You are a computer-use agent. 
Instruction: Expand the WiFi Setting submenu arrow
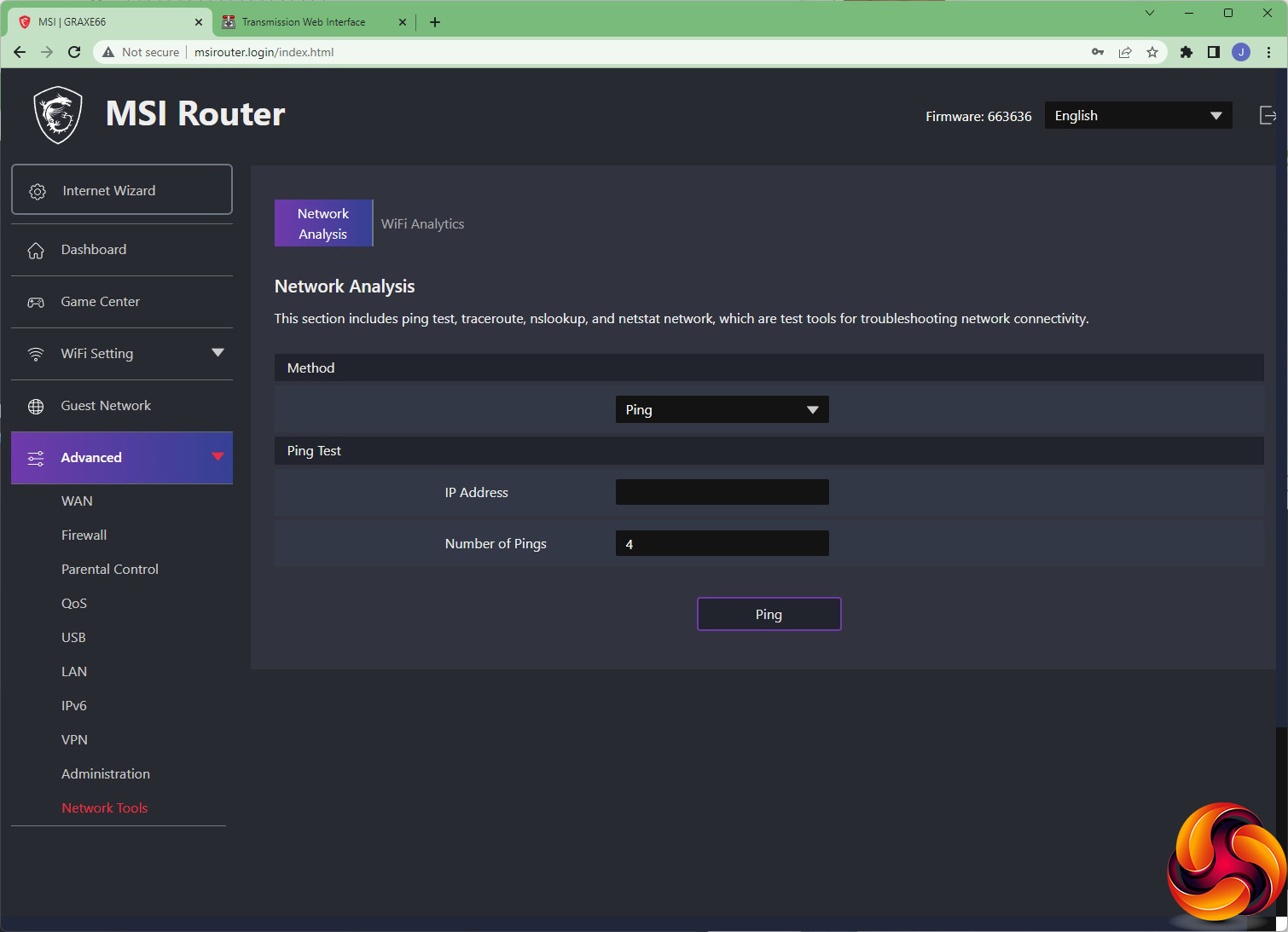pyautogui.click(x=218, y=353)
